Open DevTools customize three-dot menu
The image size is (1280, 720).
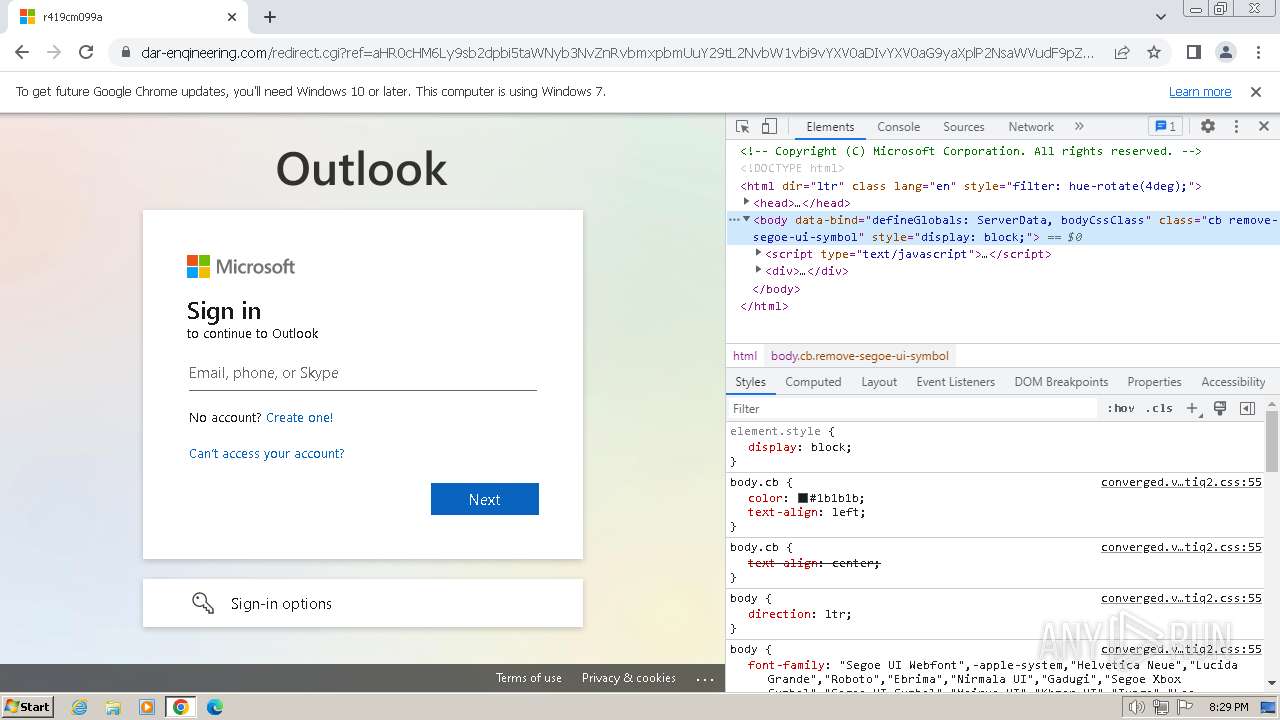click(x=1236, y=127)
